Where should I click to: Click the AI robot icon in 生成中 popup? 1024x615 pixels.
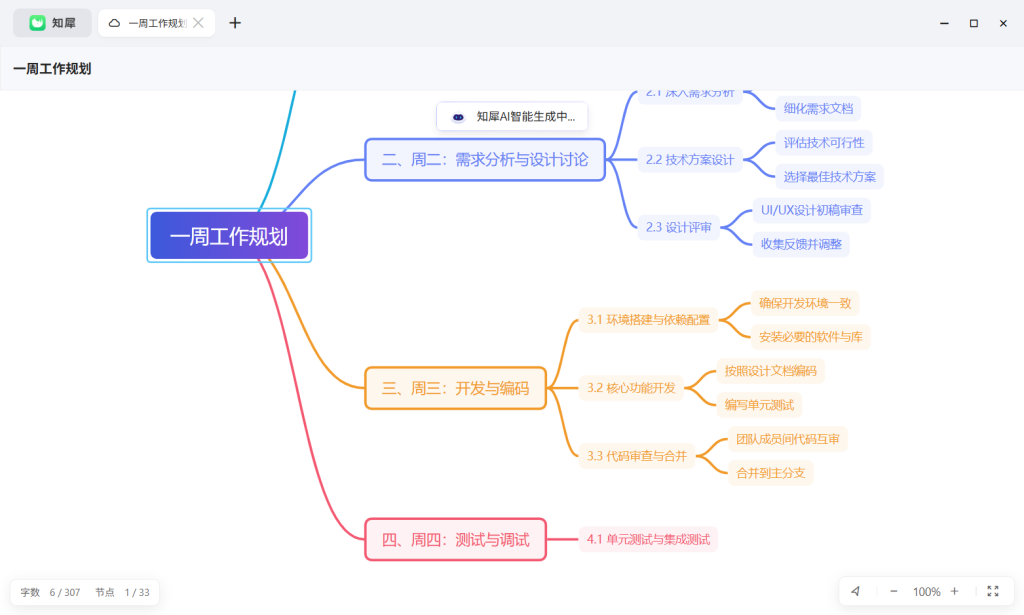[458, 117]
